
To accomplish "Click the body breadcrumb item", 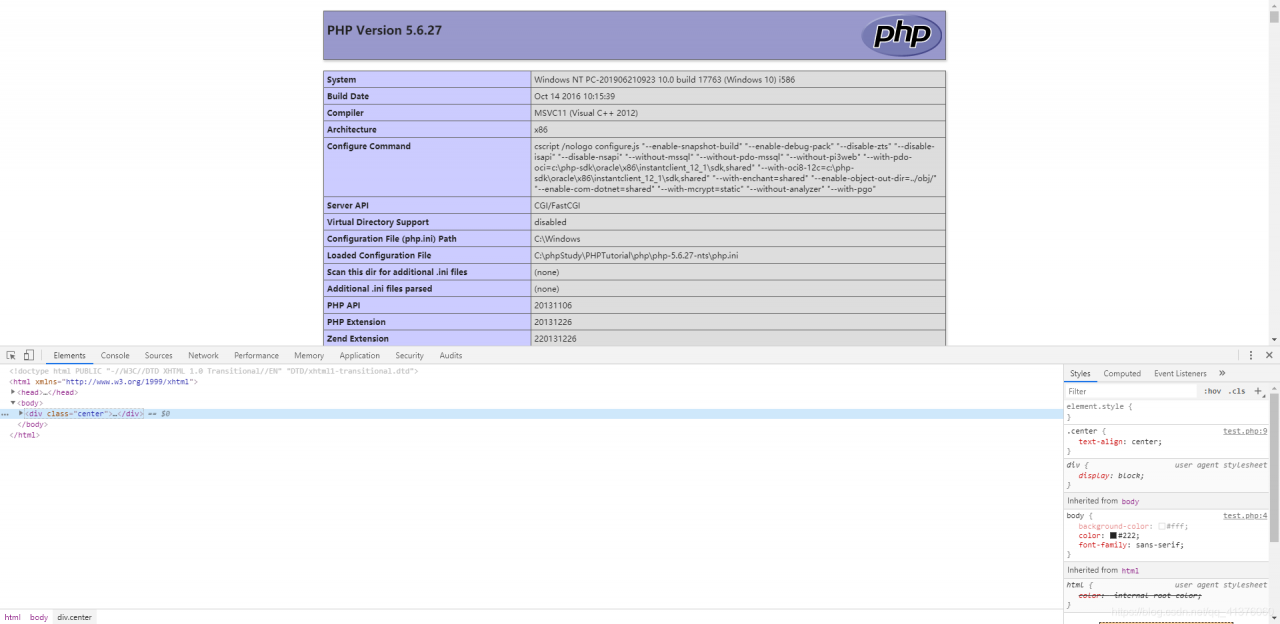I will pos(39,617).
